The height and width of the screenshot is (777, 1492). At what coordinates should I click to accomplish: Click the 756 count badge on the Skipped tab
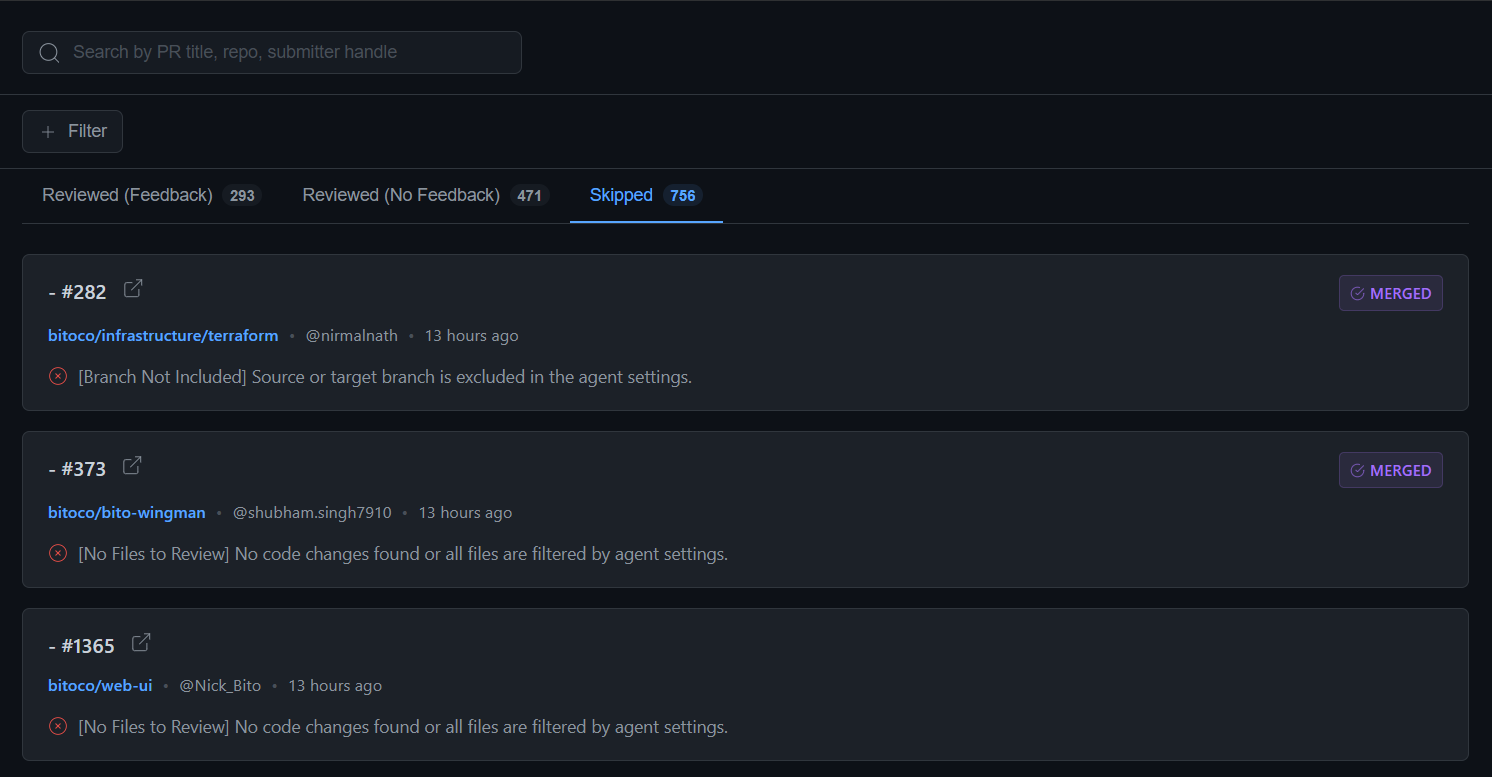point(683,196)
